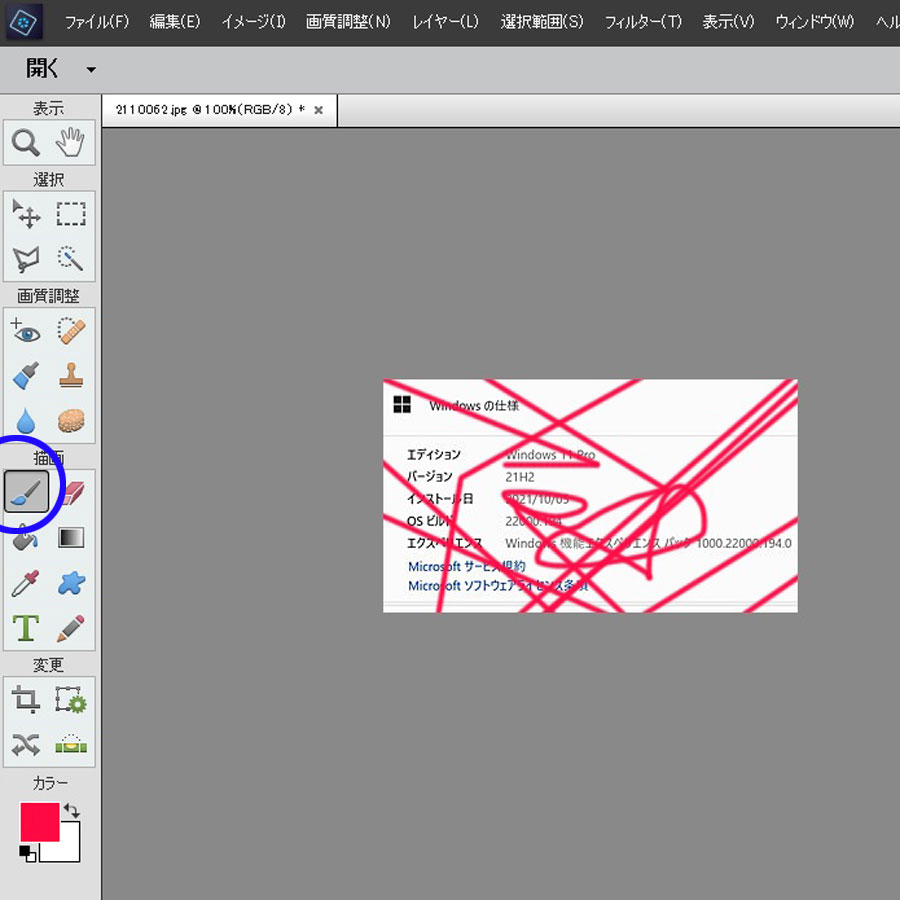Click the canvas image with red scribbles
Screen dimensions: 900x900
590,495
